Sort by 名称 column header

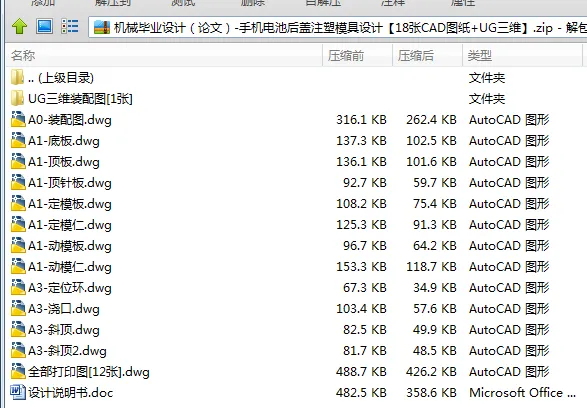pyautogui.click(x=164, y=55)
